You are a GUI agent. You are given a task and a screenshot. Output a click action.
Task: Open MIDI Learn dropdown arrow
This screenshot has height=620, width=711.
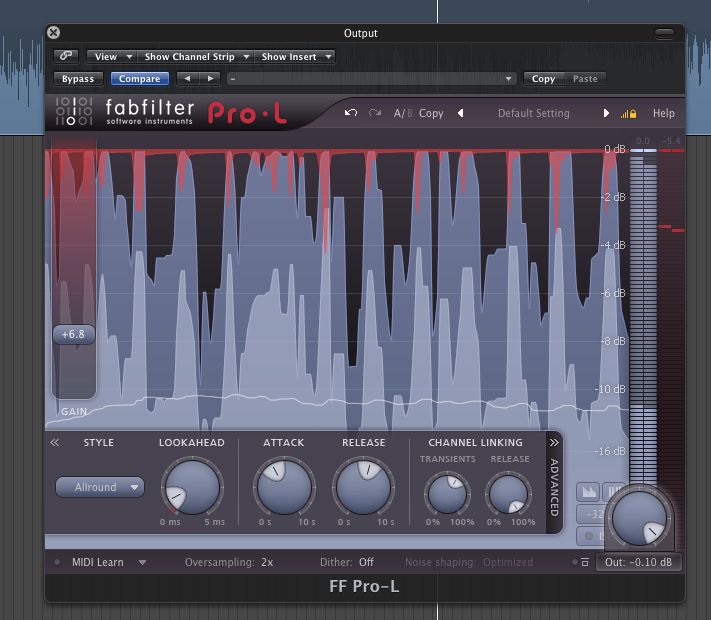coord(142,562)
